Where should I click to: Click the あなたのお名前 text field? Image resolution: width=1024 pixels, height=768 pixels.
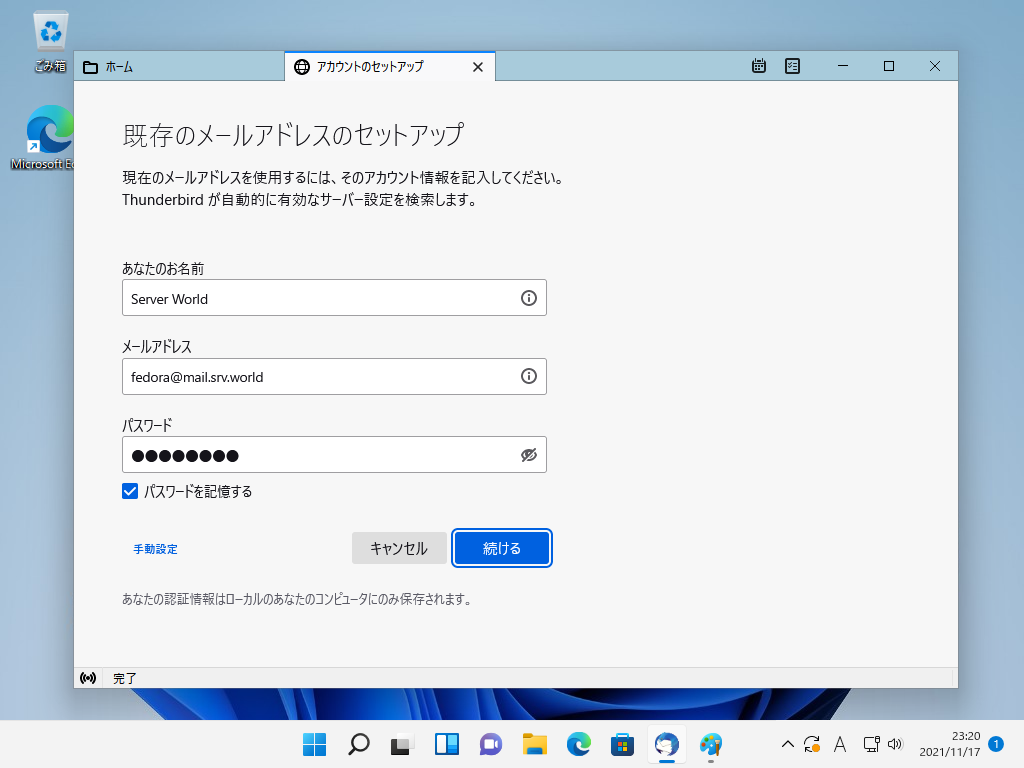pos(320,298)
